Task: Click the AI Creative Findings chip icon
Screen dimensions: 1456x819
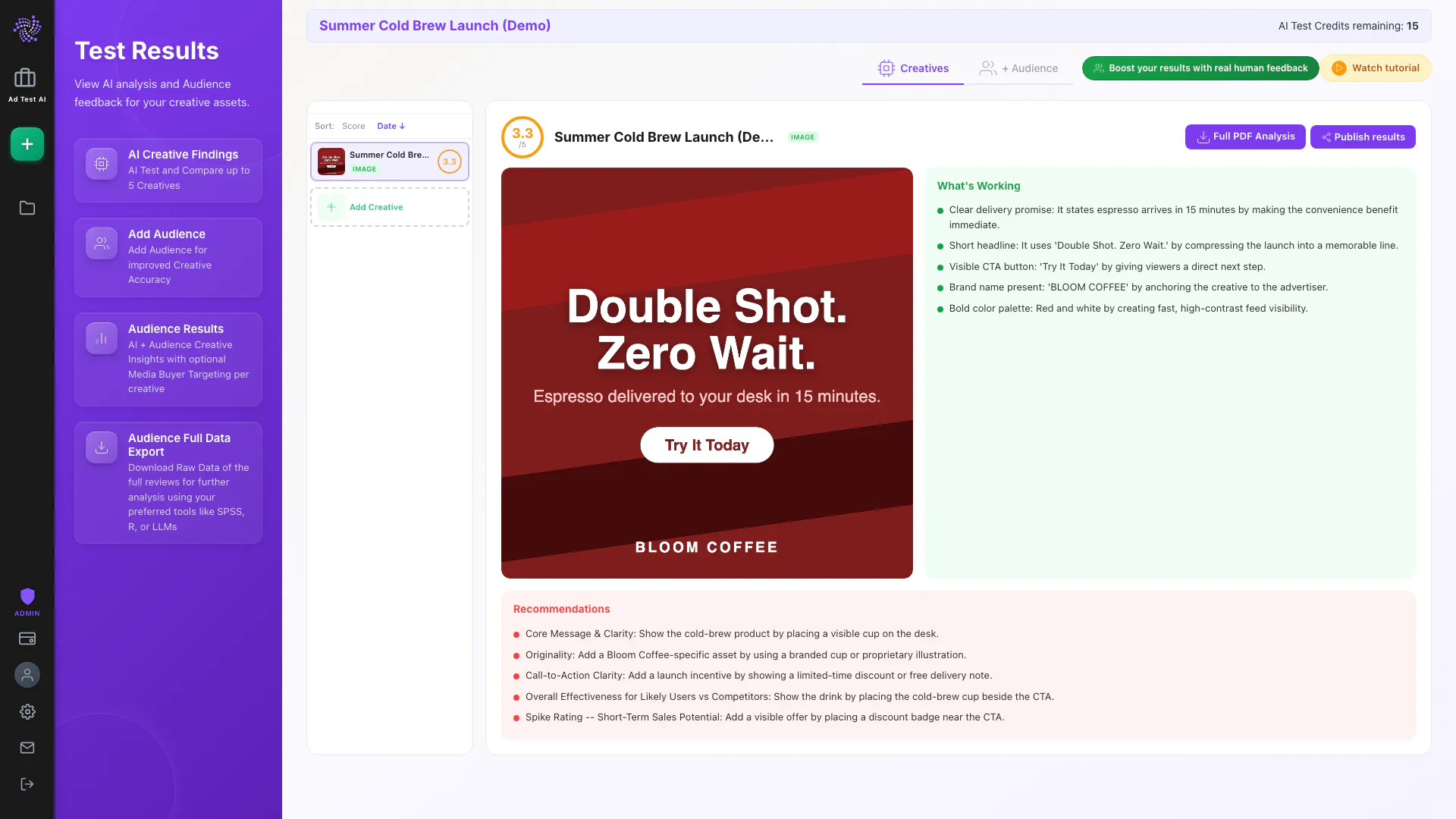Action: coord(102,164)
